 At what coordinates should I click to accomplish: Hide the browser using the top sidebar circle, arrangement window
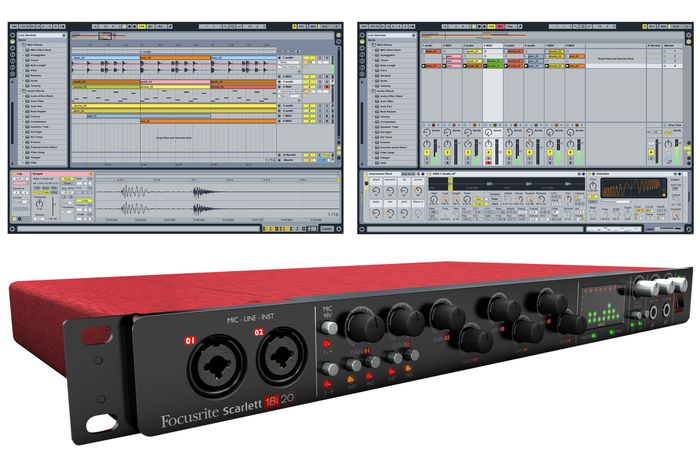[x=12, y=35]
